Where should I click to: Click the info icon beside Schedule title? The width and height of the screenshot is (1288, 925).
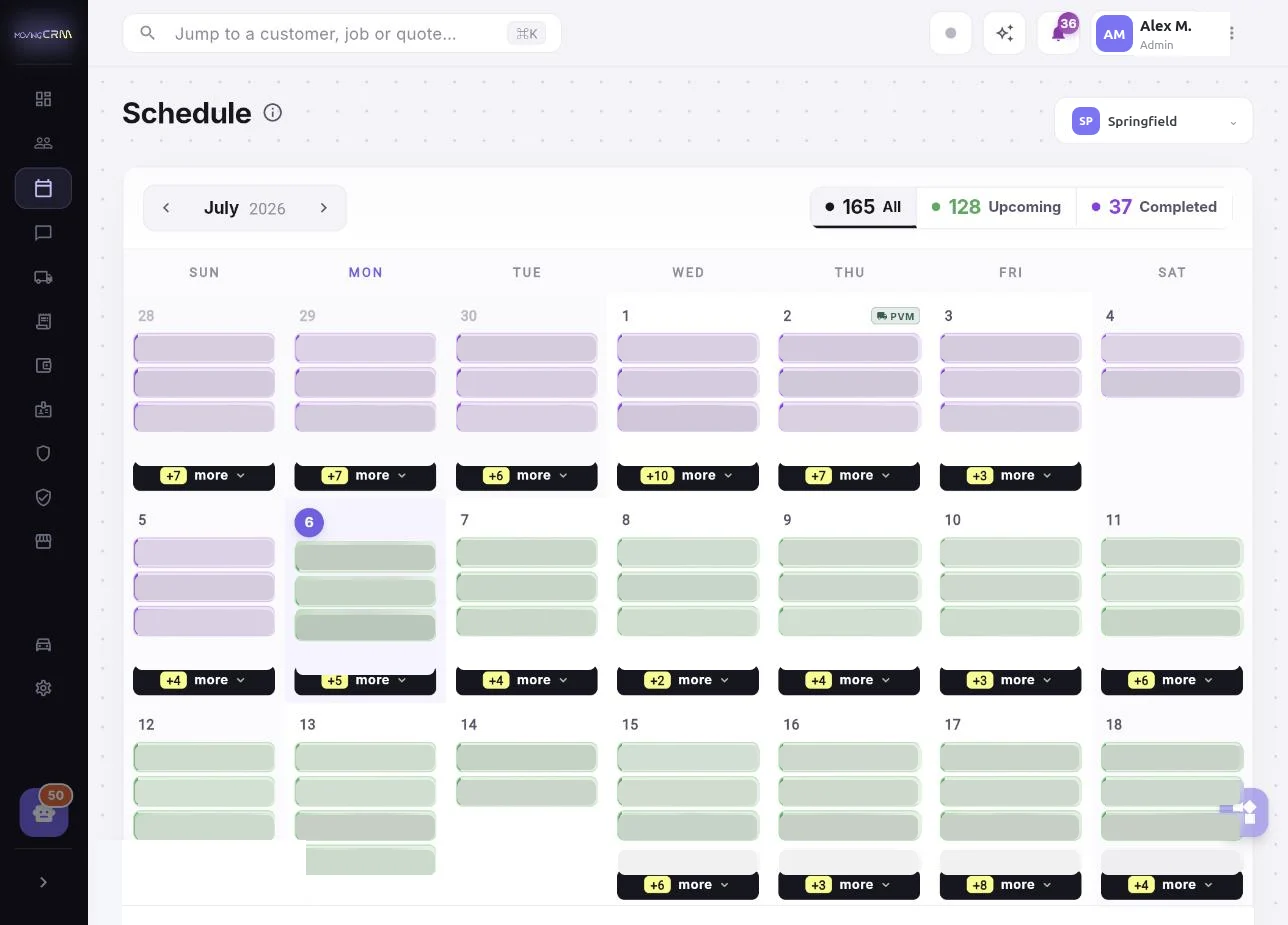tap(272, 113)
